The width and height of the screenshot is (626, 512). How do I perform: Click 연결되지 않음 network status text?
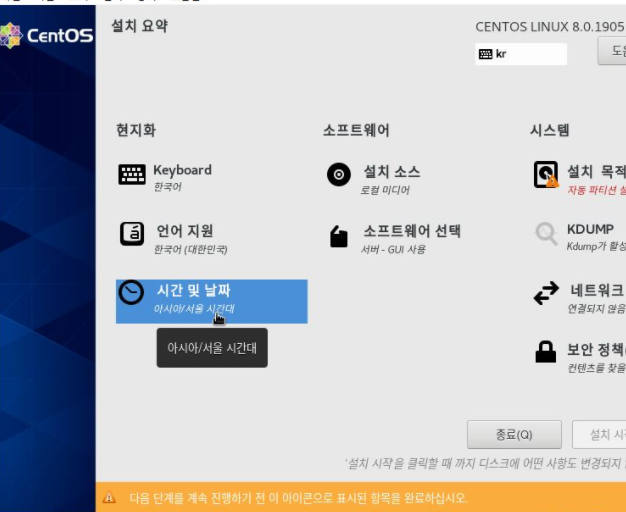[596, 308]
